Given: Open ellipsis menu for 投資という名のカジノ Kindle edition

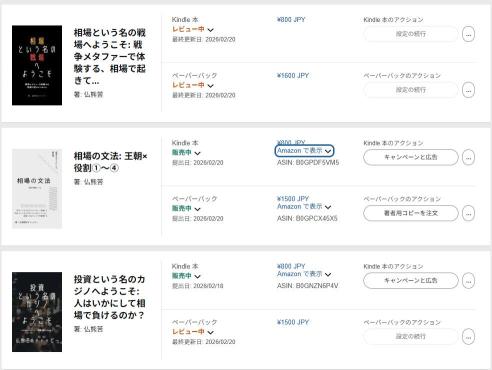Looking at the screenshot, I should click(468, 281).
